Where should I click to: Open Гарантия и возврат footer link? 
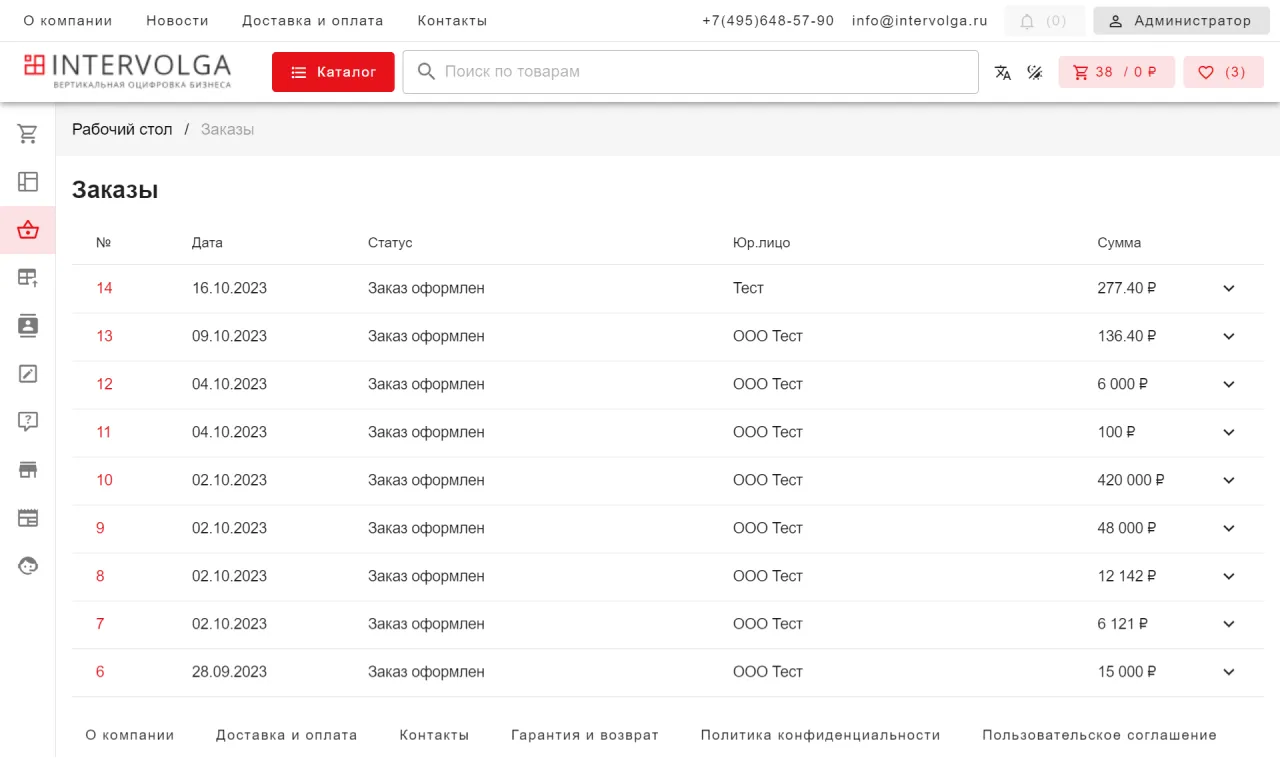pyautogui.click(x=585, y=735)
